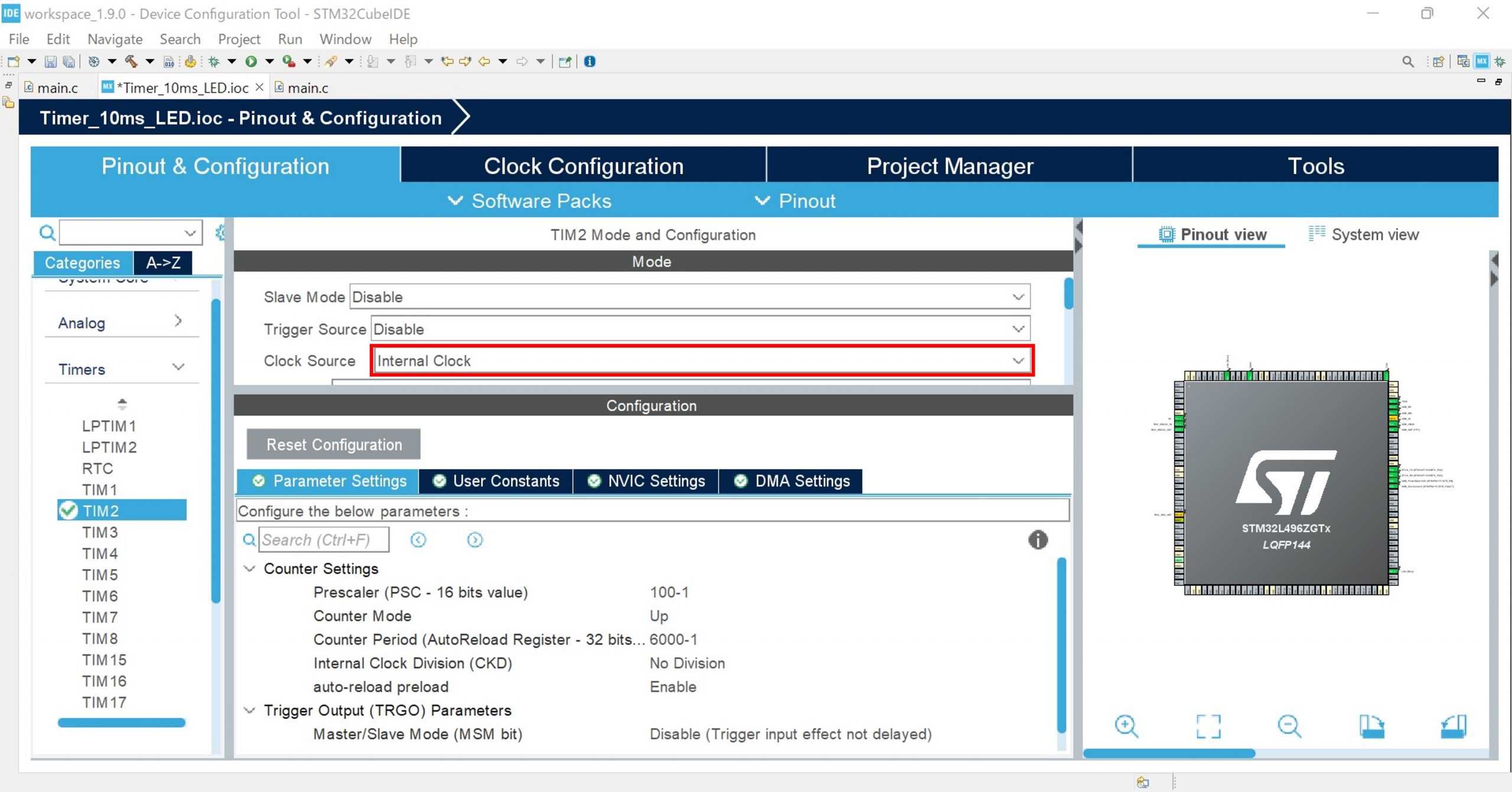Collapse the Counter Settings group
This screenshot has height=792, width=1512.
point(250,568)
